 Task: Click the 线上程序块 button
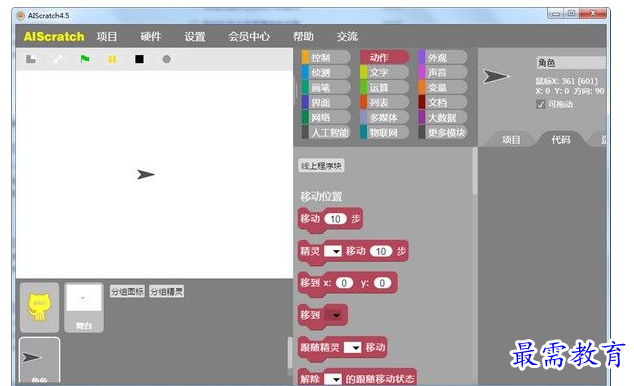pyautogui.click(x=321, y=166)
